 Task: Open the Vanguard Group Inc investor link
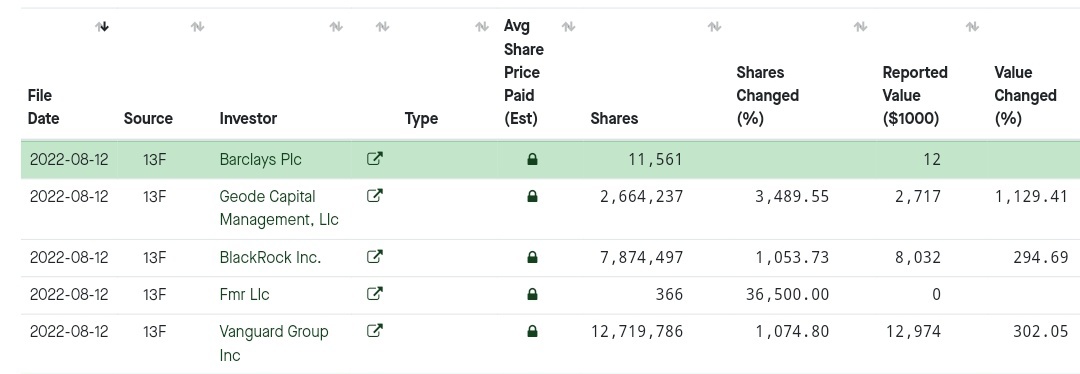(x=274, y=343)
